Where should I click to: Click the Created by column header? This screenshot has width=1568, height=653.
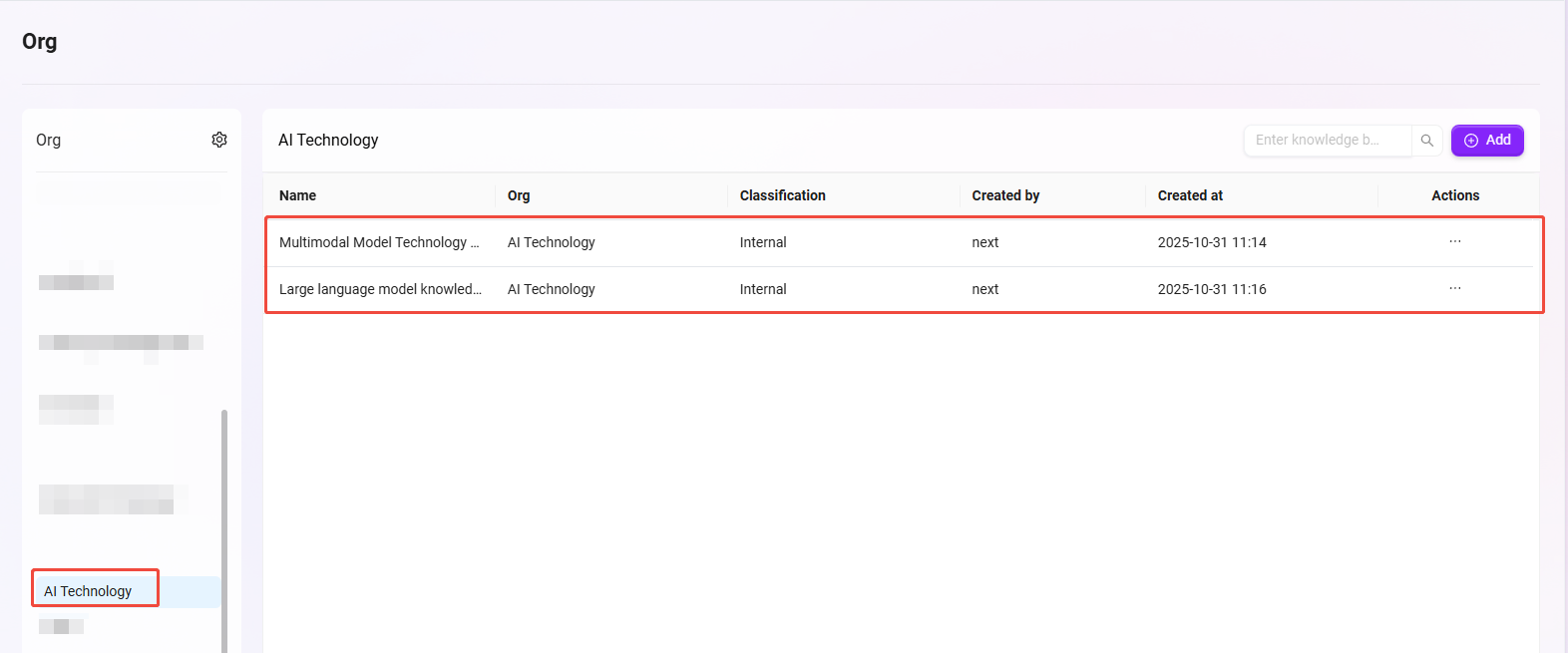1005,195
